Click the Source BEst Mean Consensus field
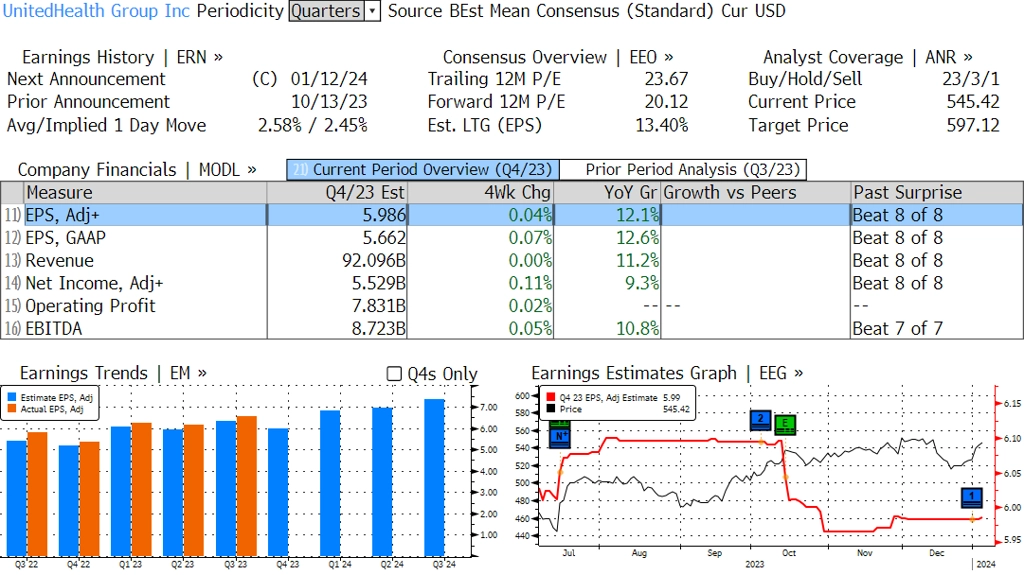Screen dimensions: 1024x575 point(550,11)
